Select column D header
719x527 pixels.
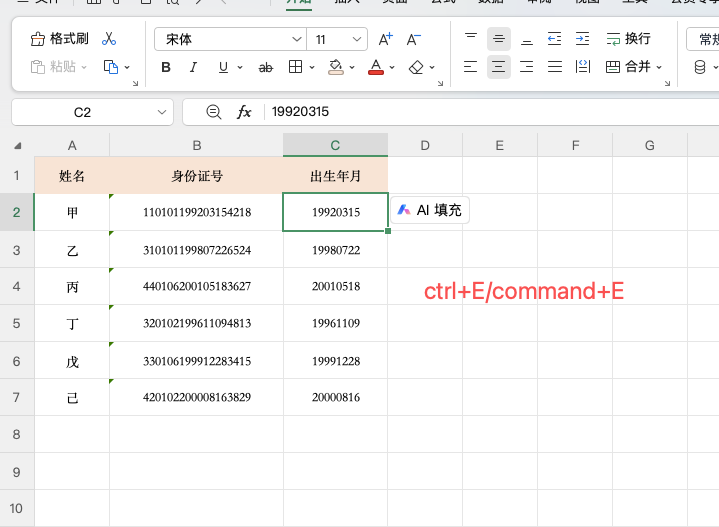(x=425, y=145)
